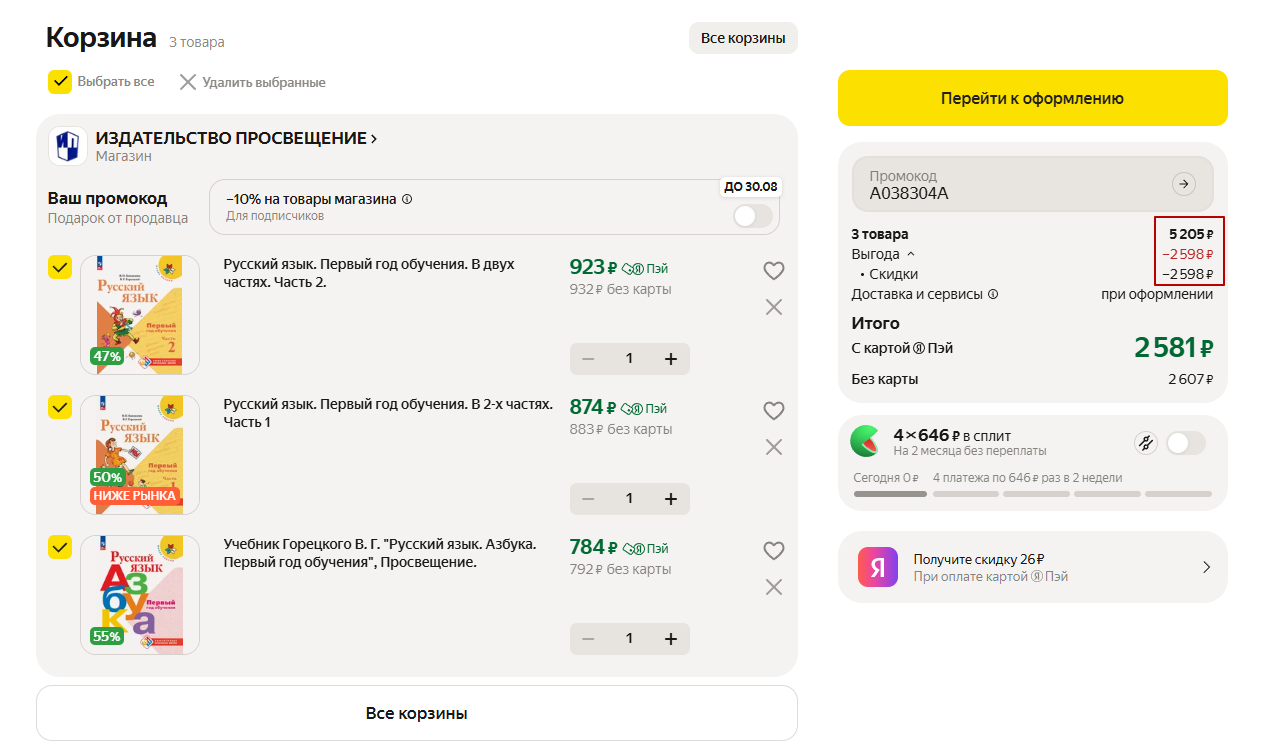Screen dimensions: 1263x743
Task: Expand the Я Пэй card discount offer
Action: coord(1206,567)
